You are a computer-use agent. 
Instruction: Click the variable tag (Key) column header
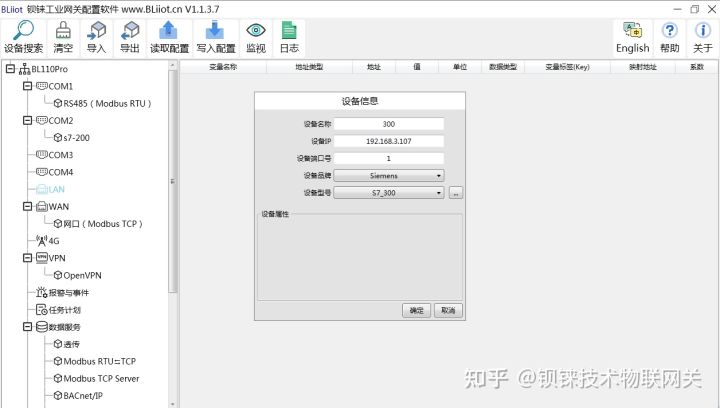568,67
